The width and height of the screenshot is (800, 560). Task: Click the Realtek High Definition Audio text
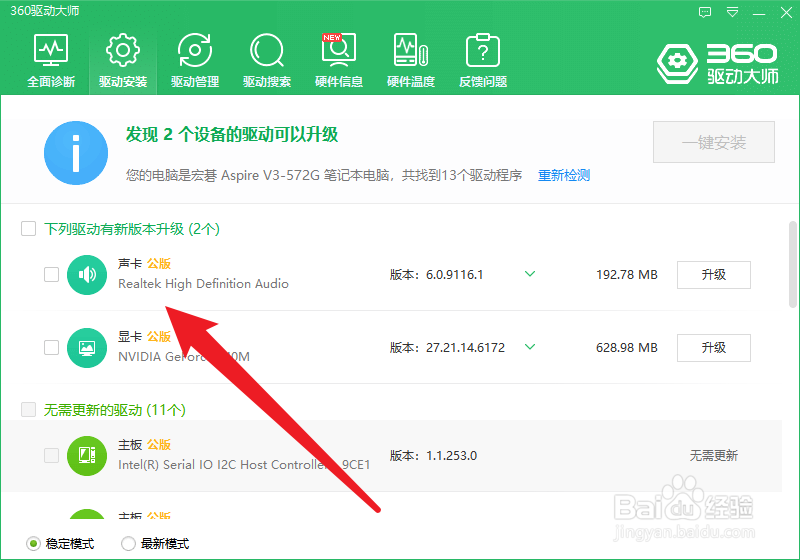click(x=203, y=284)
